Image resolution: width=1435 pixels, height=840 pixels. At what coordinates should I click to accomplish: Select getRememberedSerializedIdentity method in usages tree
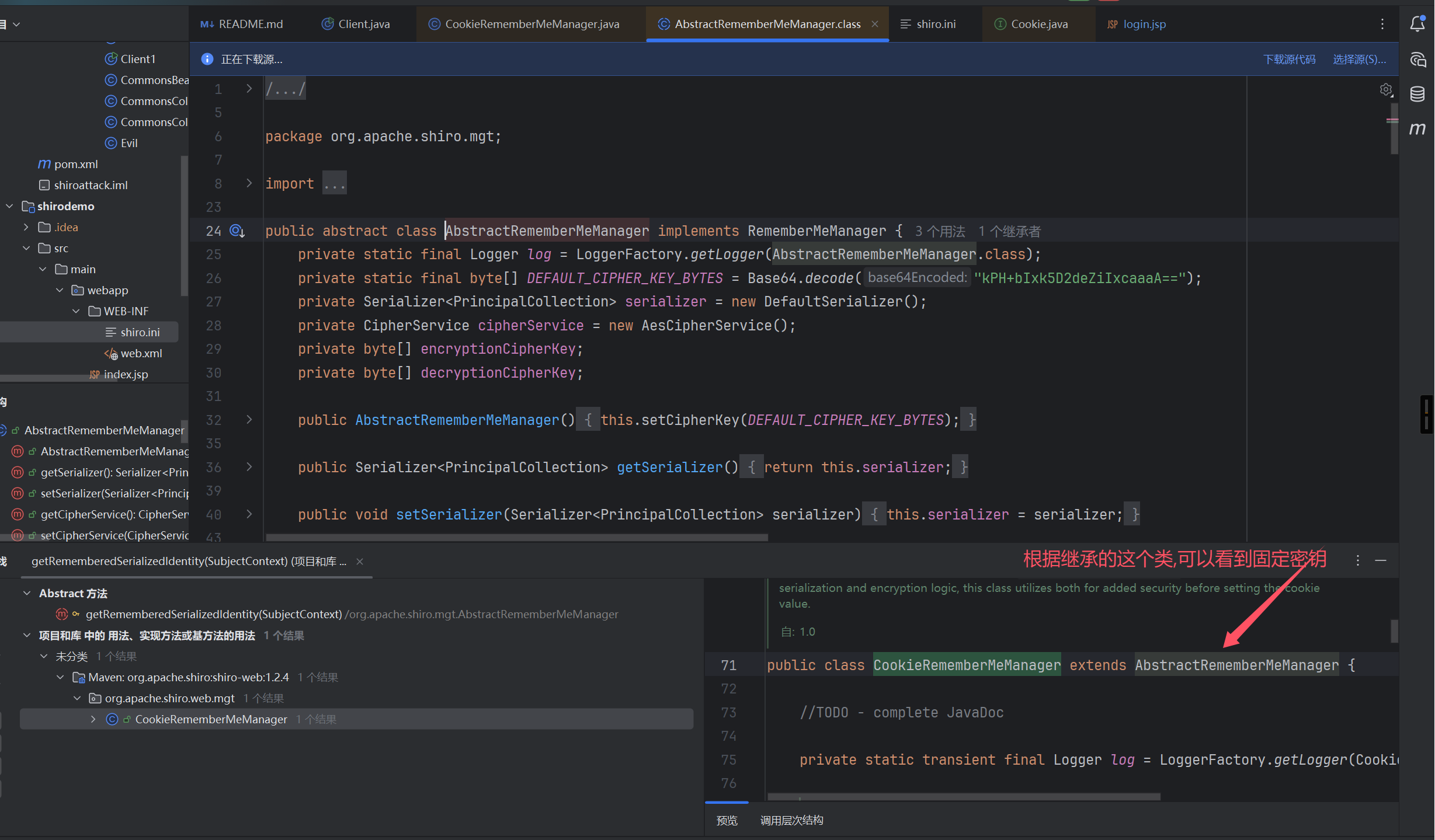click(213, 614)
